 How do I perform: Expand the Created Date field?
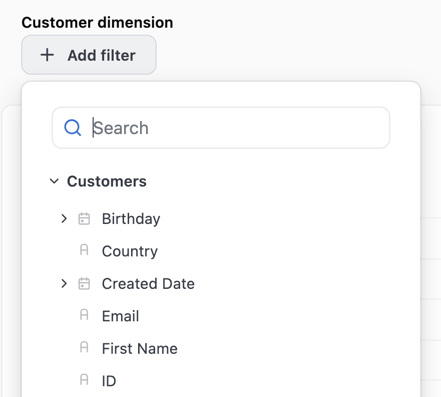pyautogui.click(x=64, y=284)
